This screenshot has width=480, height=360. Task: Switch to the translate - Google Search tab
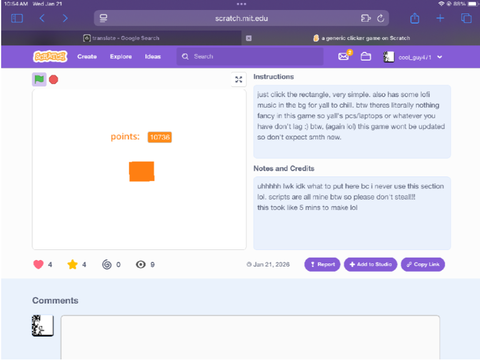121,38
